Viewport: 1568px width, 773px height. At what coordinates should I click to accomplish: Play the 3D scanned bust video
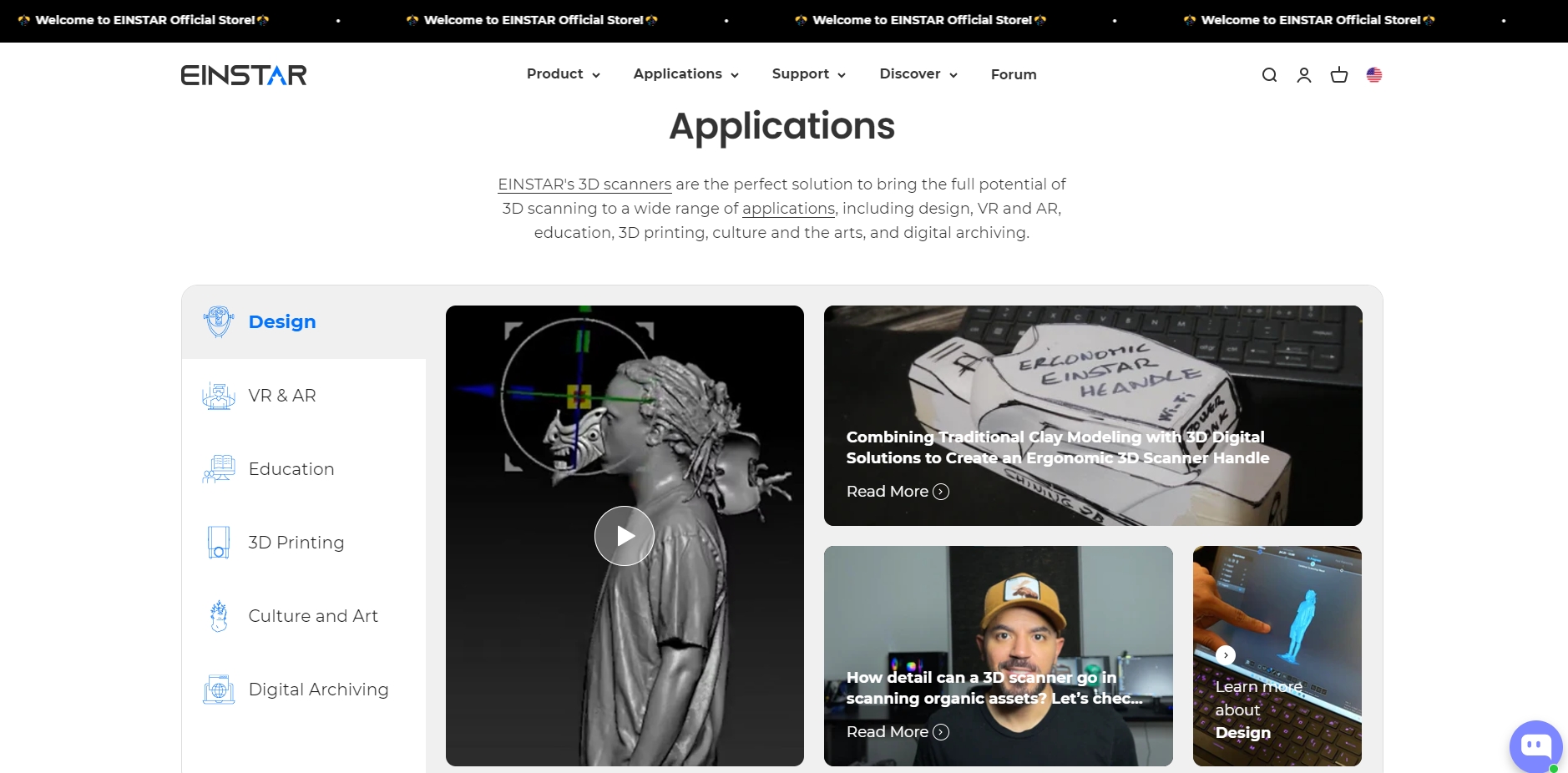click(x=625, y=536)
